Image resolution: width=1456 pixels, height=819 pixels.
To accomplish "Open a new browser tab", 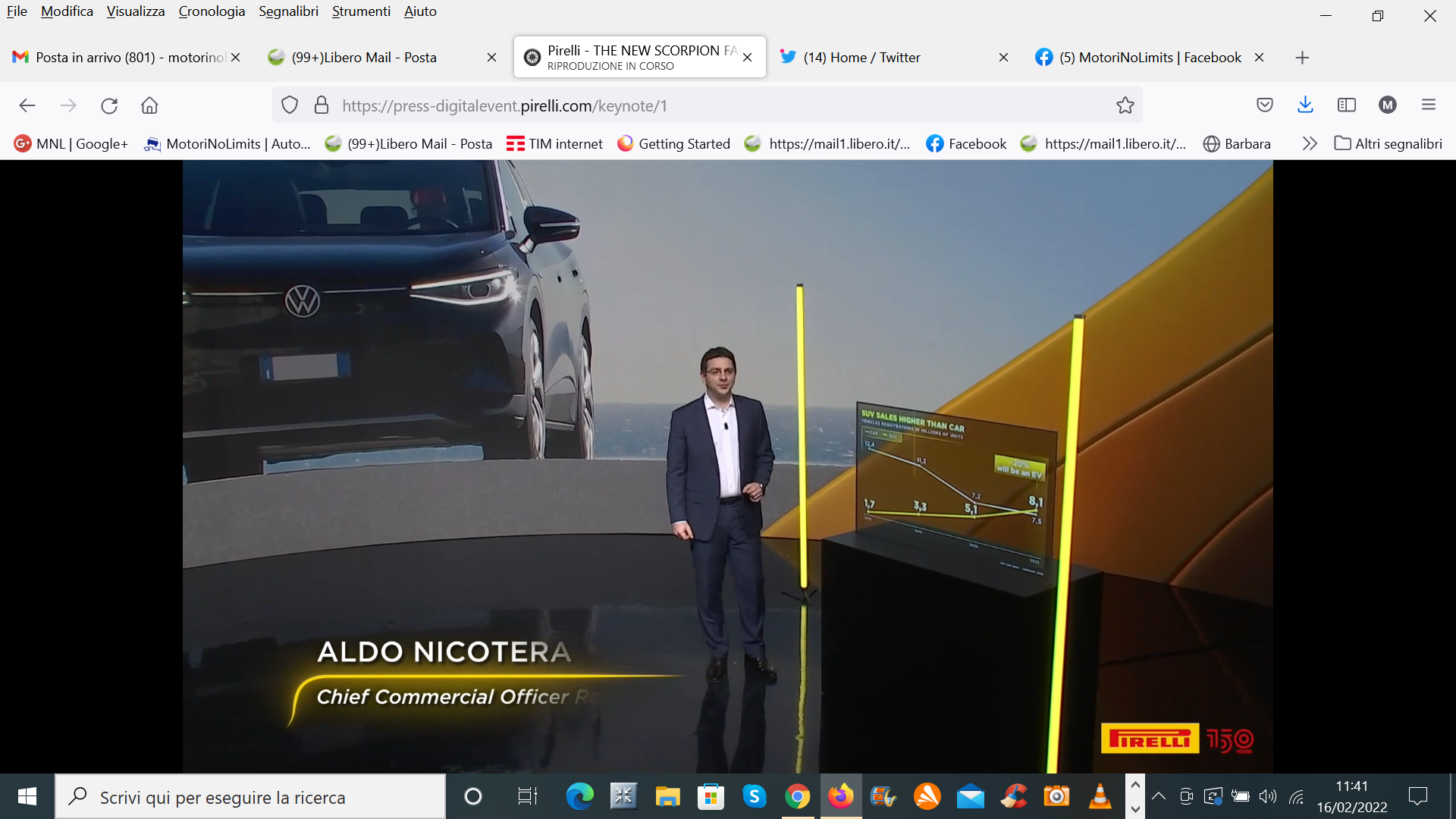I will (1302, 58).
